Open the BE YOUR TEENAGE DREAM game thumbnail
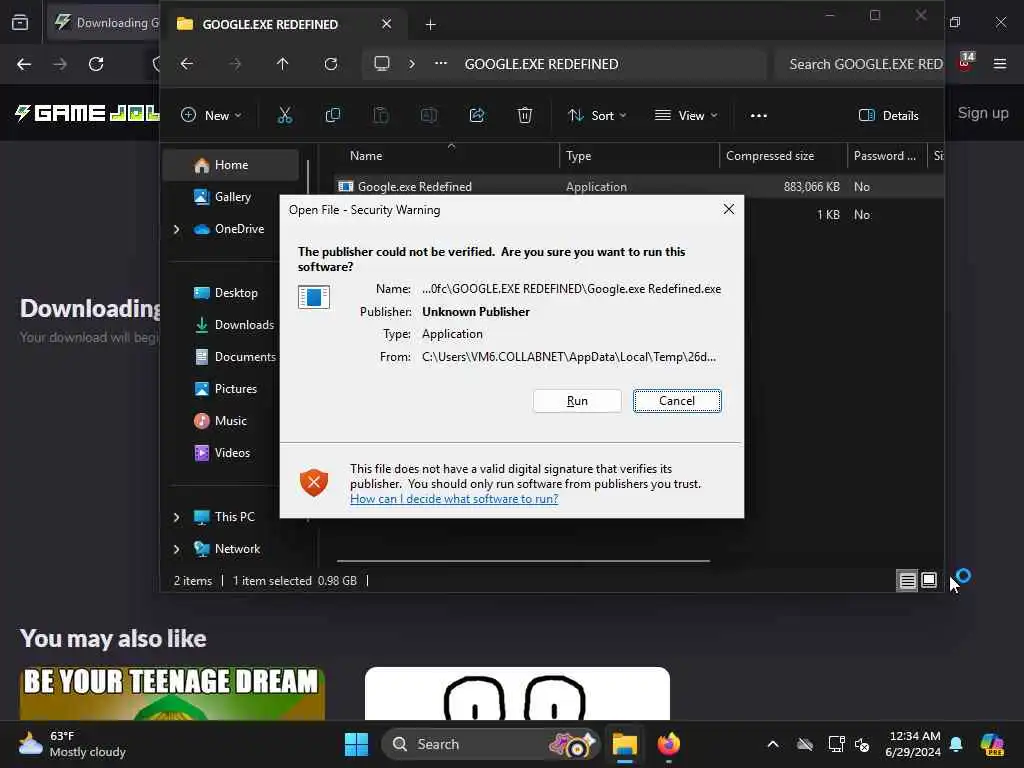This screenshot has width=1024, height=768. point(172,694)
